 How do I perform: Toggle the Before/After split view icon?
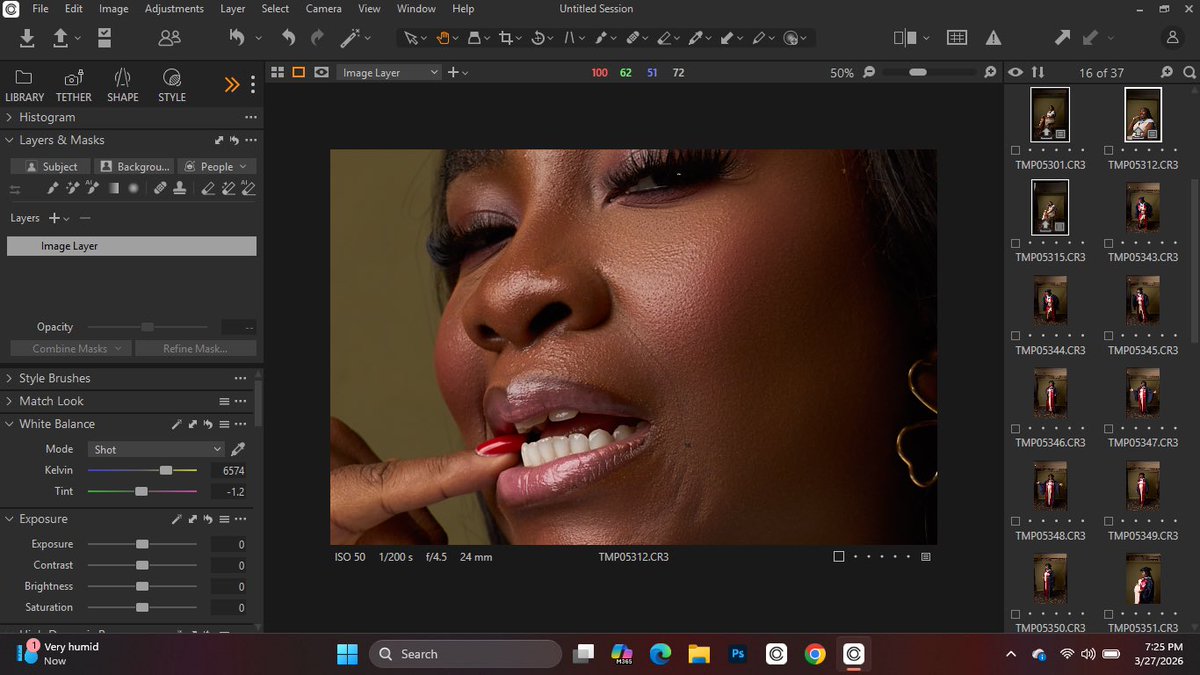[905, 38]
